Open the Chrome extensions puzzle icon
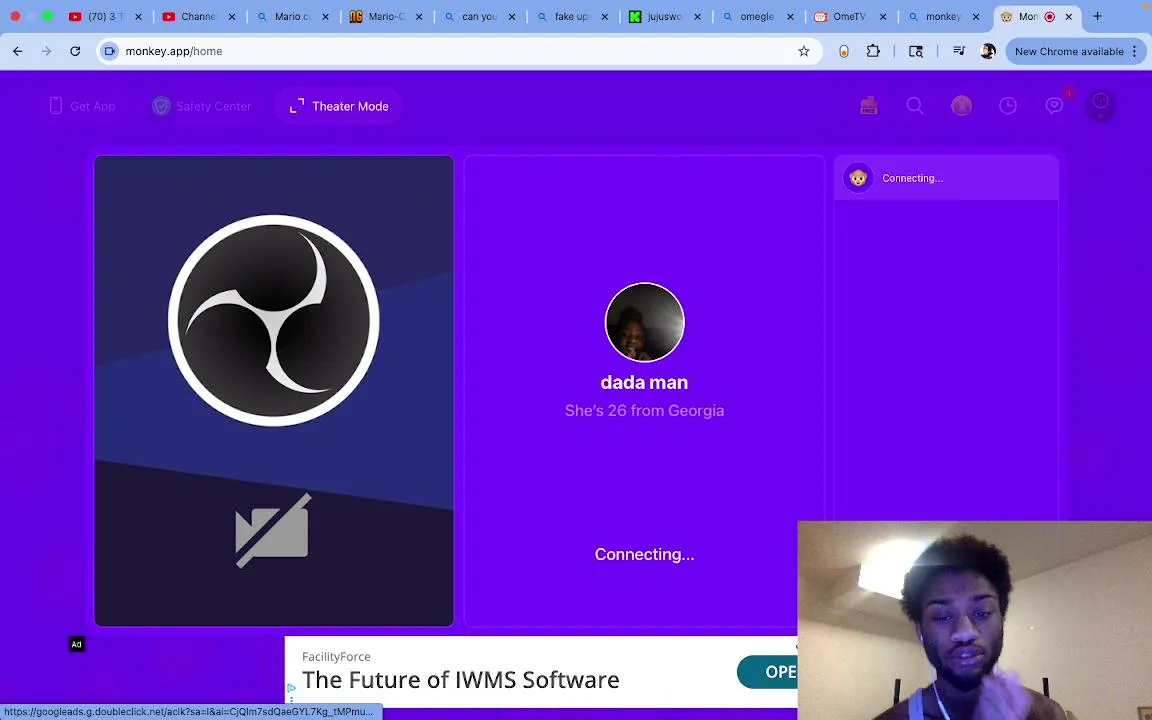1152x720 pixels. pos(873,51)
